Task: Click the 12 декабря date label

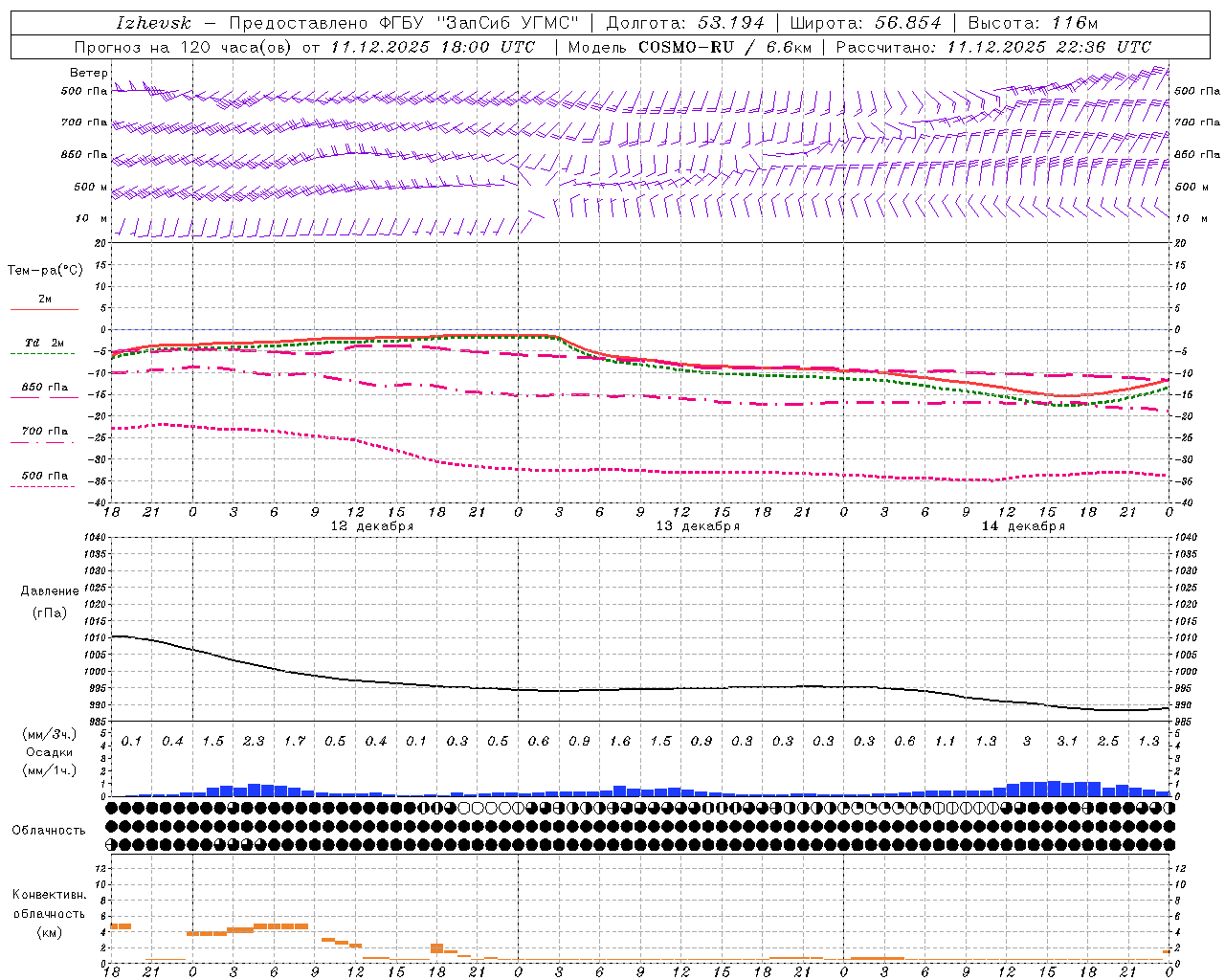Action: (x=372, y=526)
